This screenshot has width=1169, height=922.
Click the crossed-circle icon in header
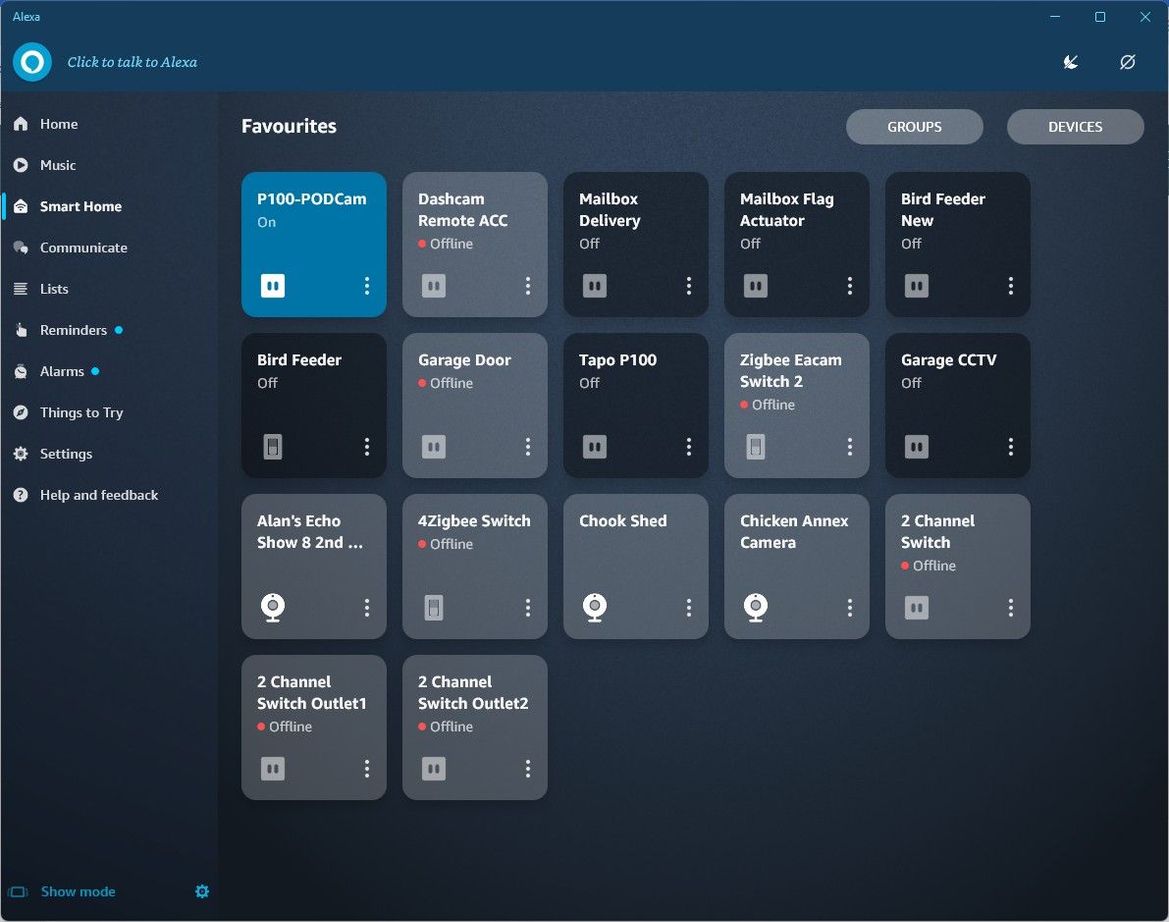tap(1127, 62)
